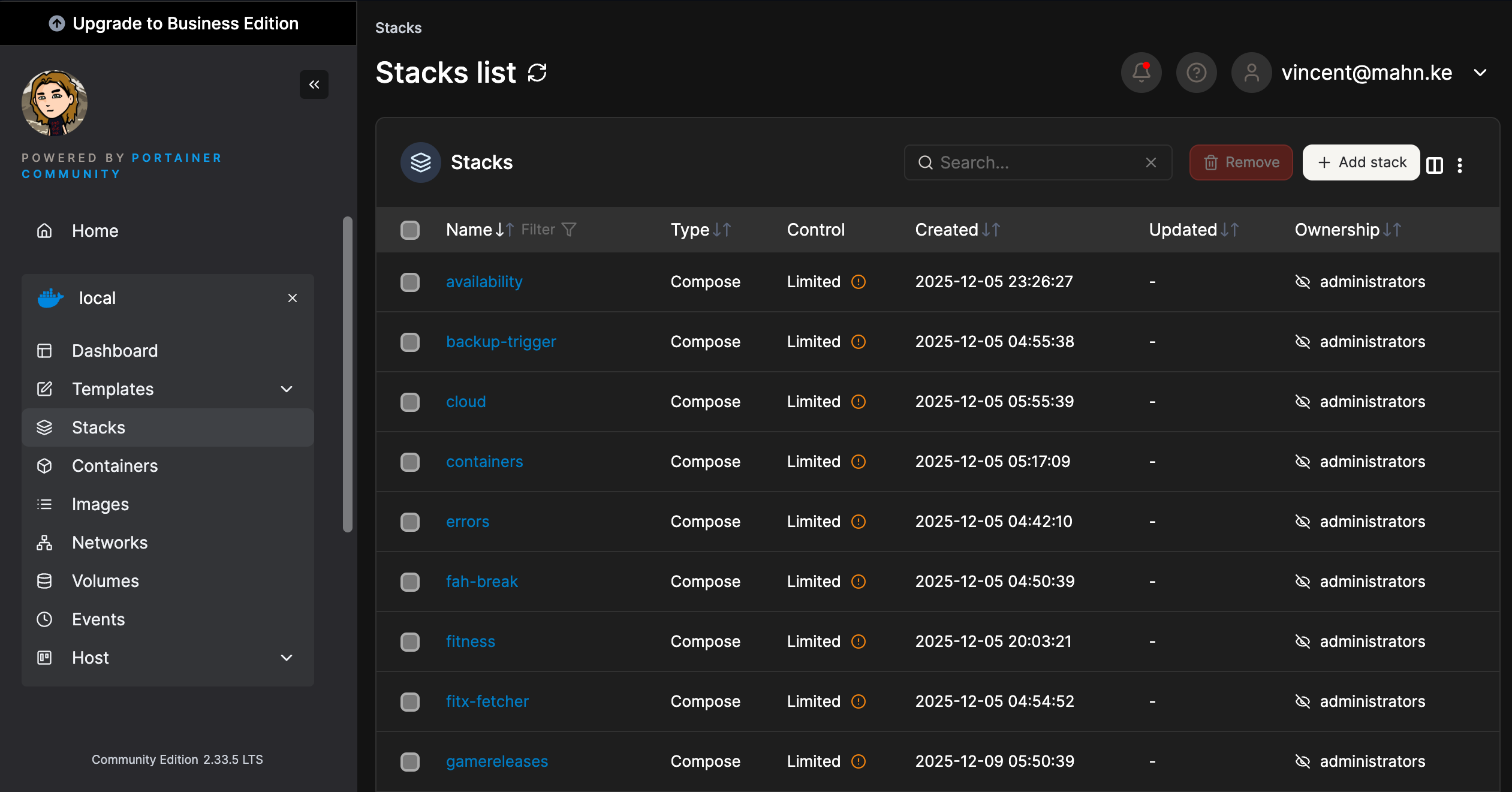Click Limited warning icon for availability stack
The image size is (1512, 792).
[x=859, y=282]
